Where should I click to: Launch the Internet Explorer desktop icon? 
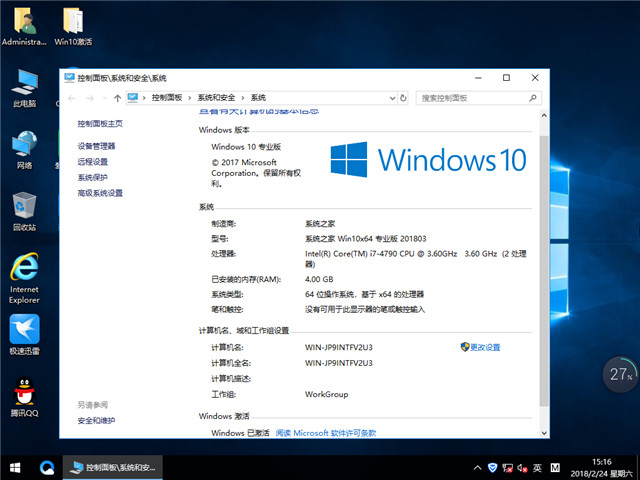coord(24,278)
